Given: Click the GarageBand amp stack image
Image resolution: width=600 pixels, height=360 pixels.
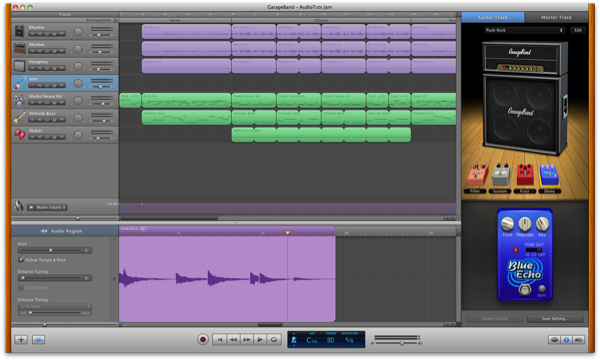Looking at the screenshot, I should tap(524, 98).
